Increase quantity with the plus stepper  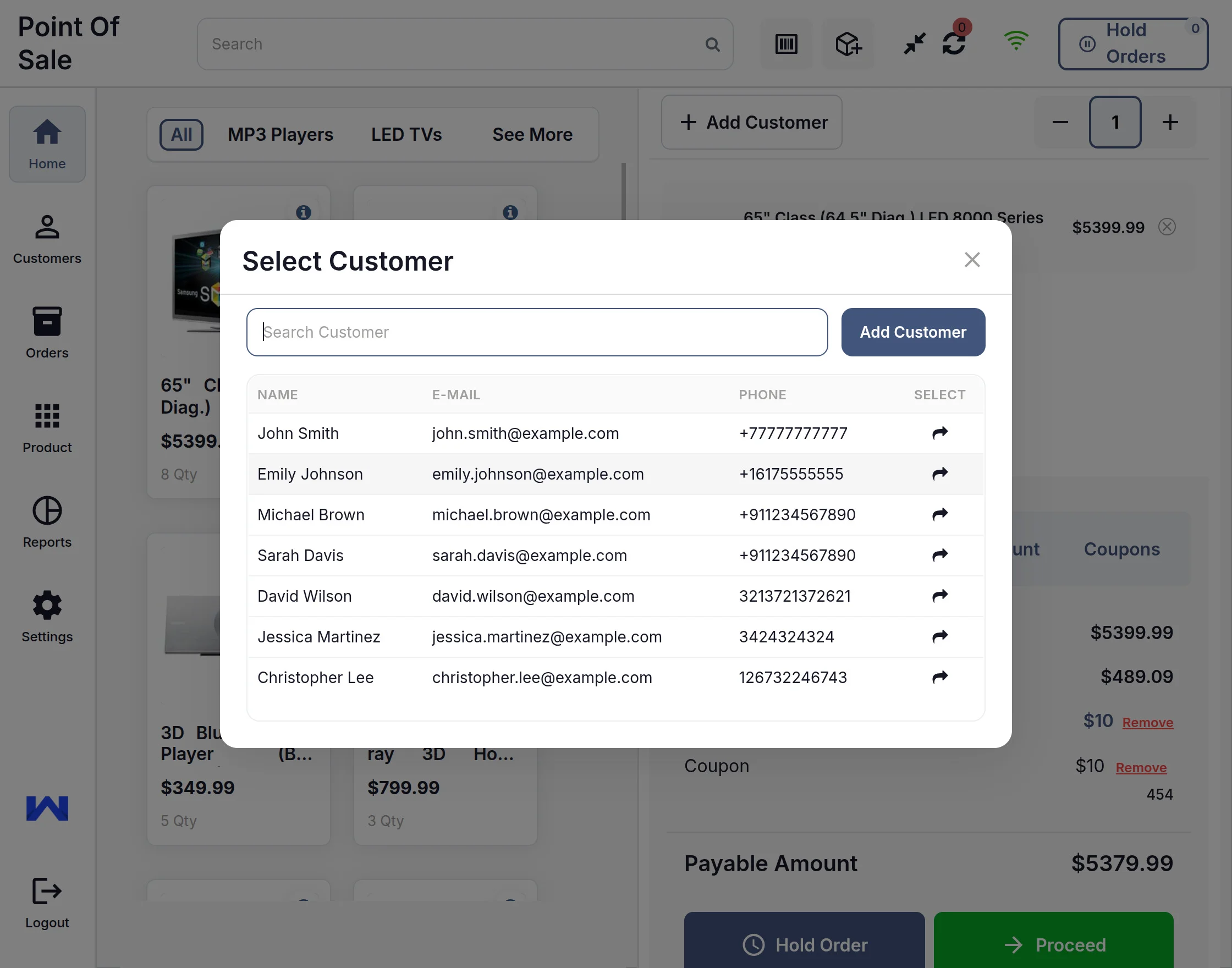1170,123
